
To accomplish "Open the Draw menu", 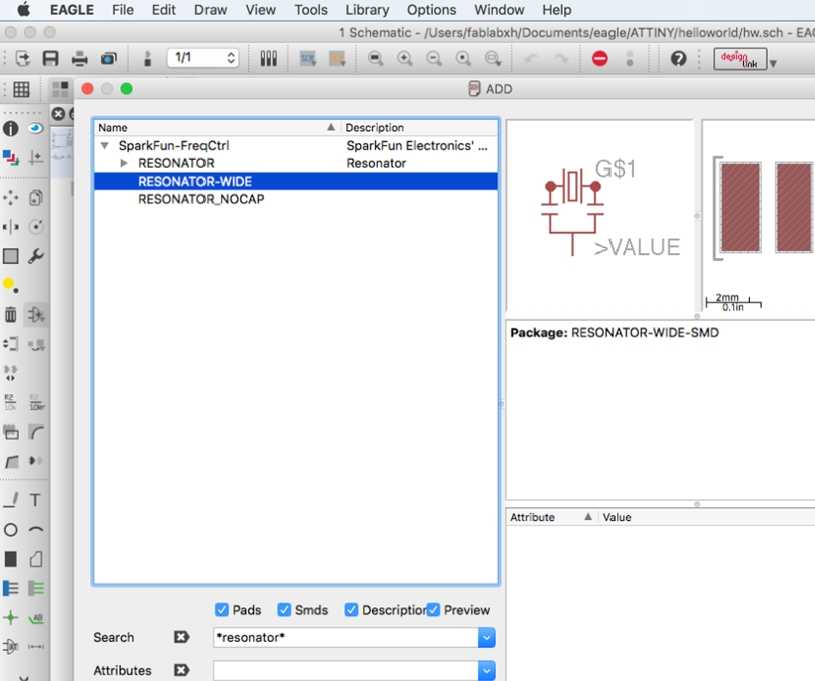I will coord(210,10).
